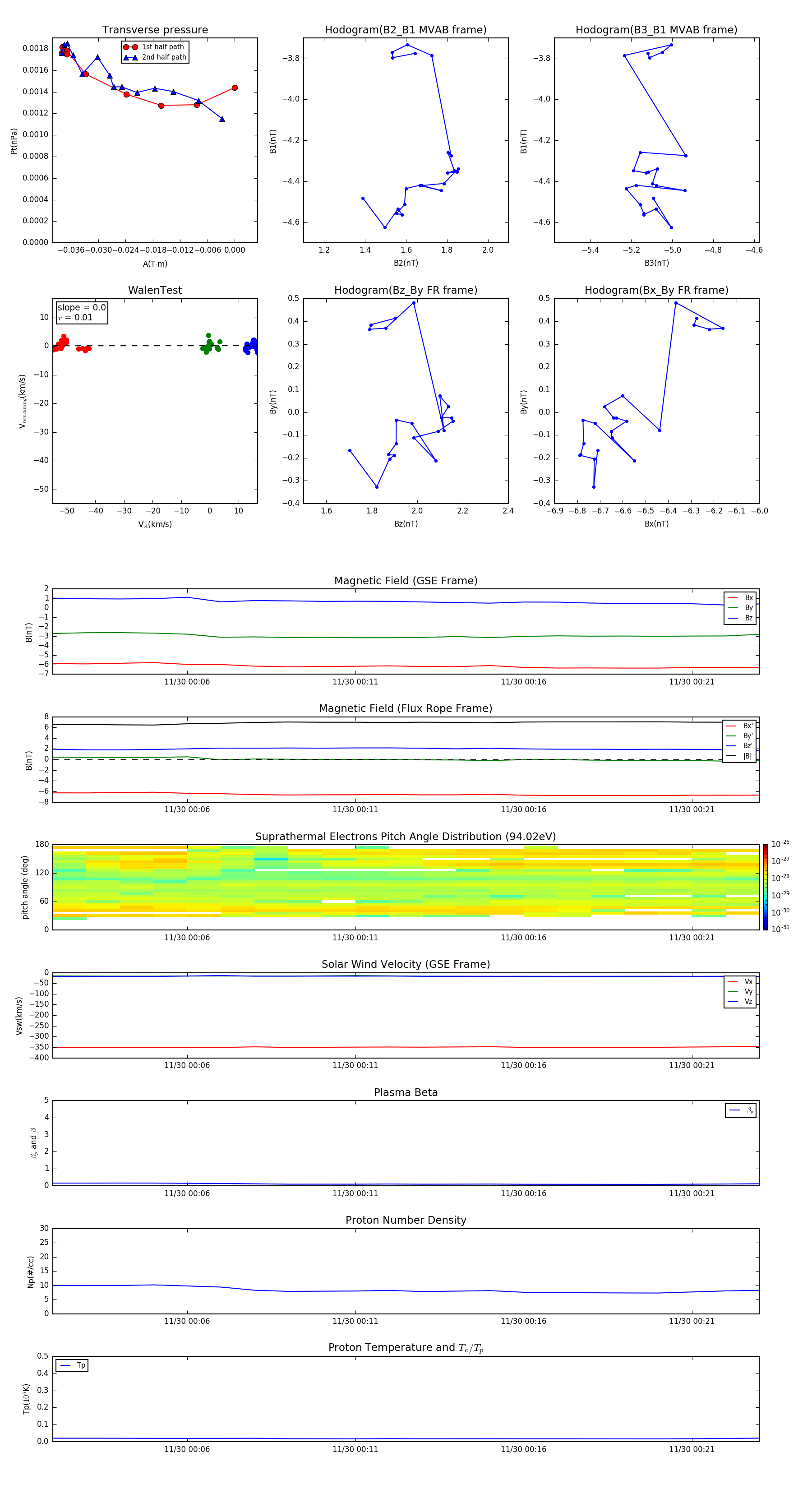Click the "Magnetic Field (GSE Frame)" title
The width and height of the screenshot is (812, 1489).
pyautogui.click(x=406, y=581)
